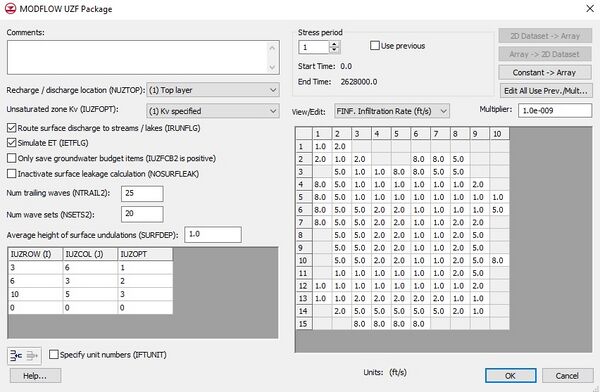The image size is (600, 392).
Task: Click the Num trailing waves (NTRAIL2) field
Action: pyautogui.click(x=142, y=194)
